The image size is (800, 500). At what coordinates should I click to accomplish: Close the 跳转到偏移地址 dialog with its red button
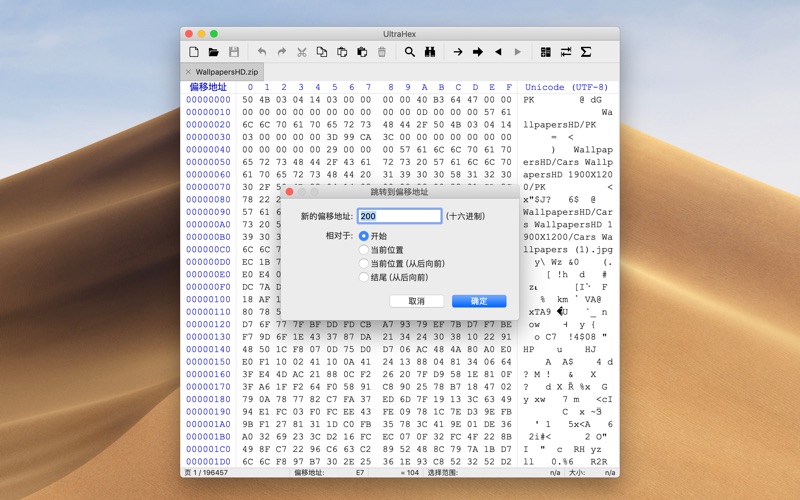point(290,192)
